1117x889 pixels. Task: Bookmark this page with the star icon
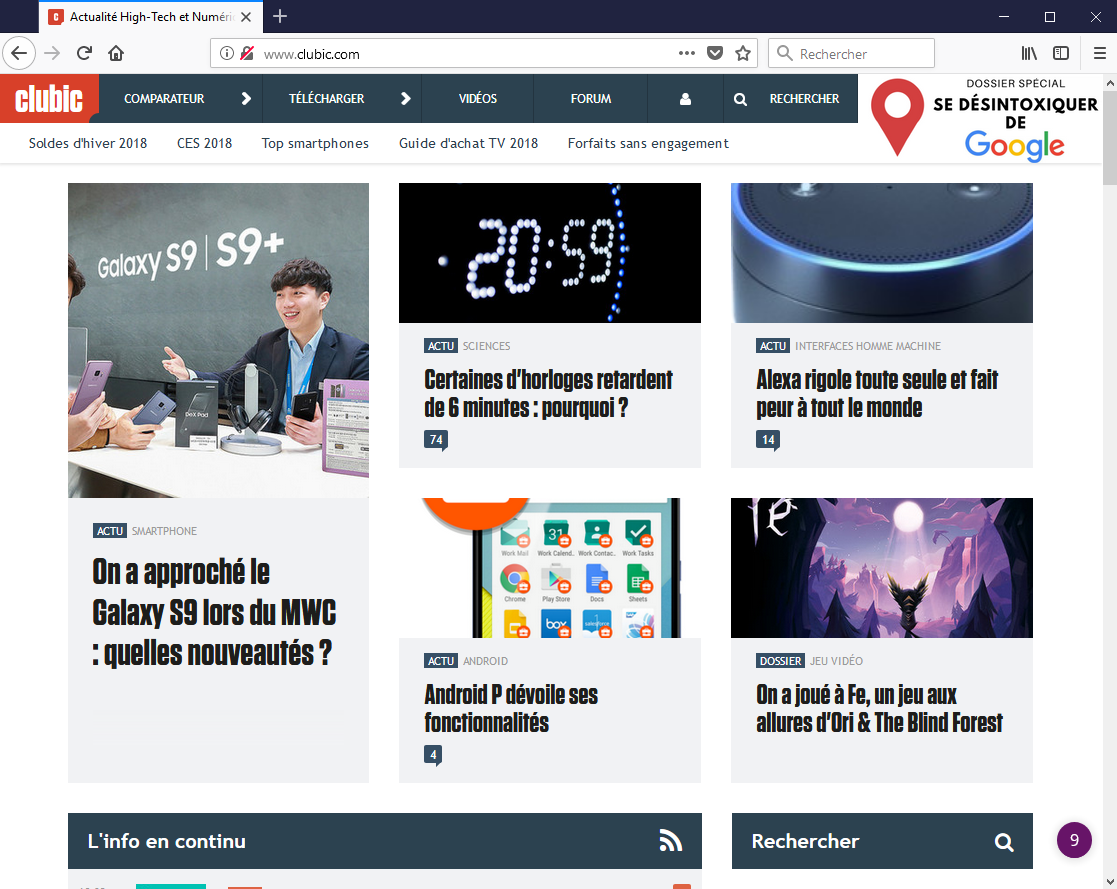click(x=743, y=54)
